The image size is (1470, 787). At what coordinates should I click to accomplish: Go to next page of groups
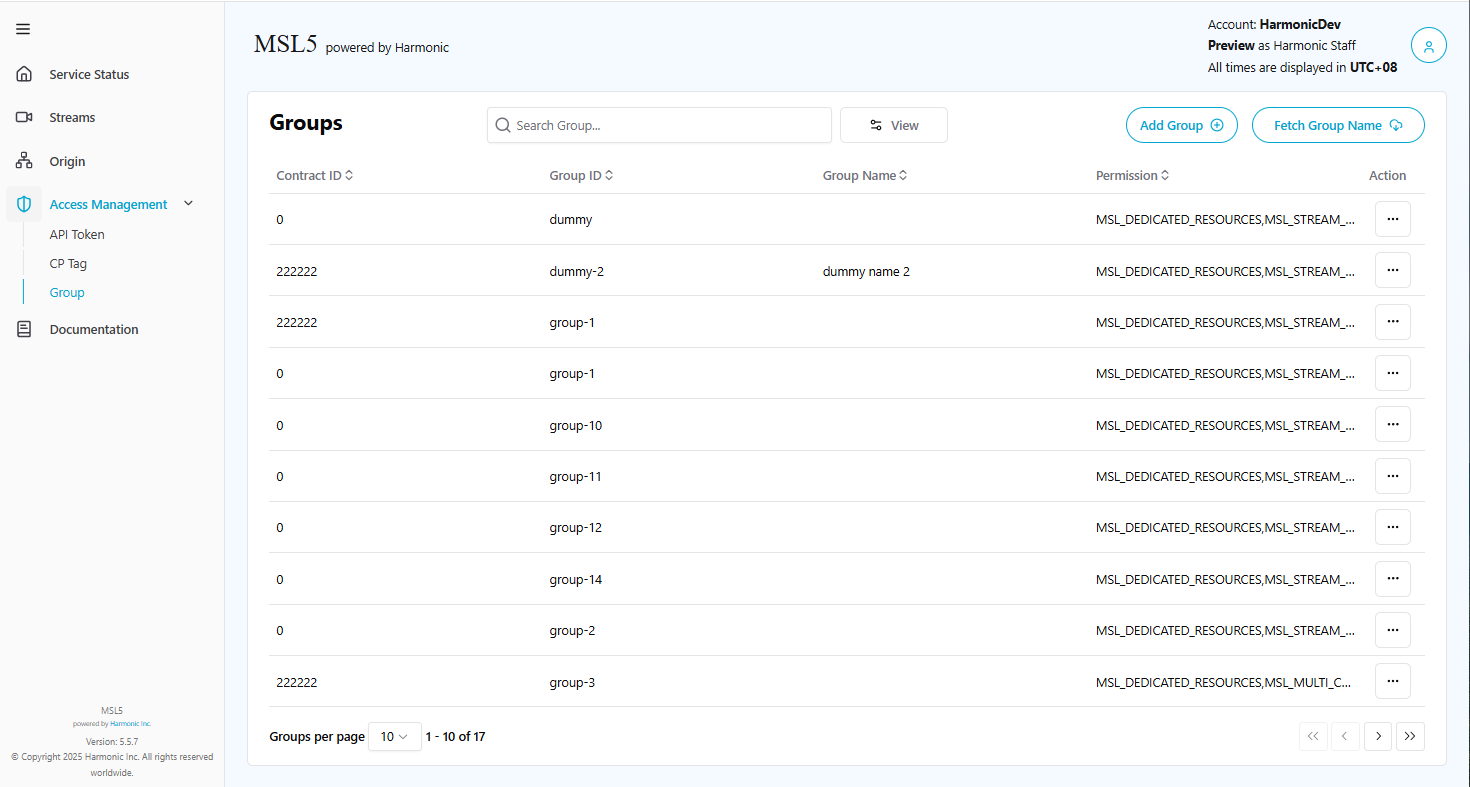coord(1377,736)
